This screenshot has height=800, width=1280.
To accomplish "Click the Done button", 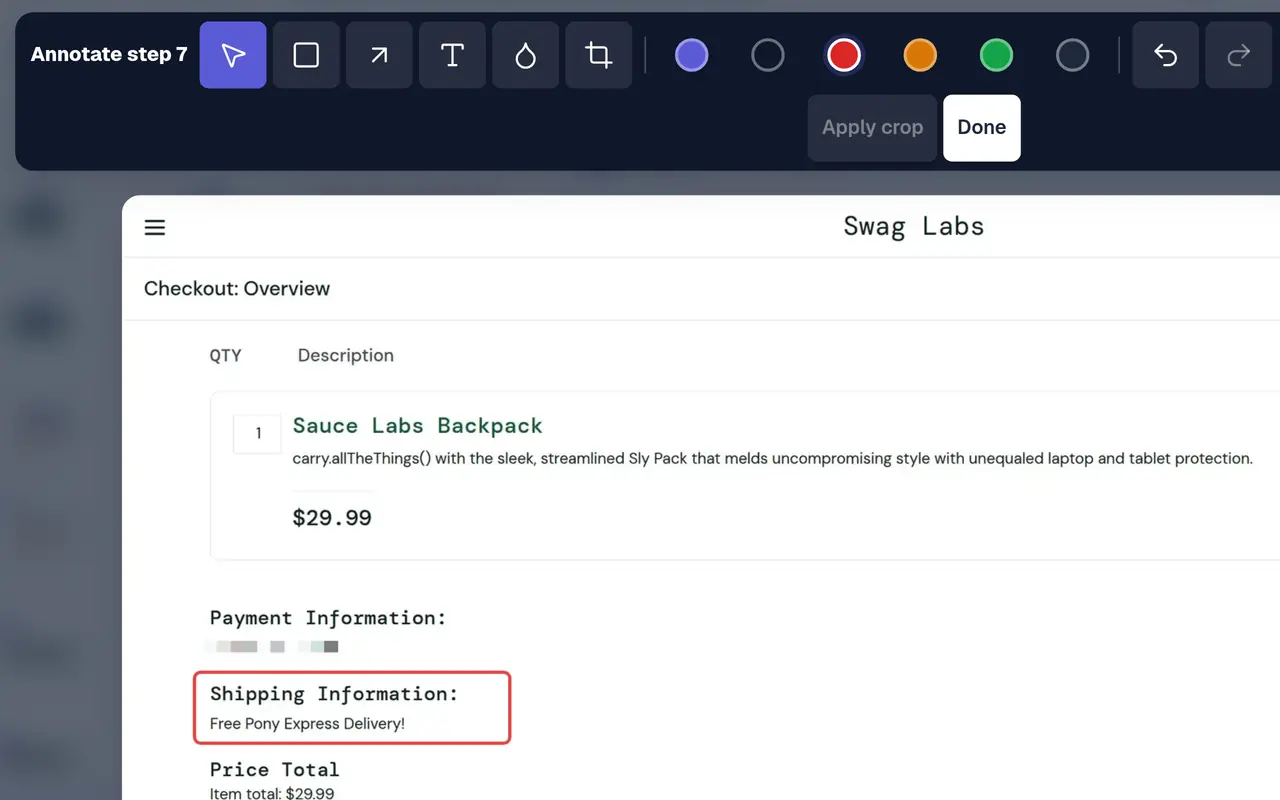I will click(x=982, y=128).
